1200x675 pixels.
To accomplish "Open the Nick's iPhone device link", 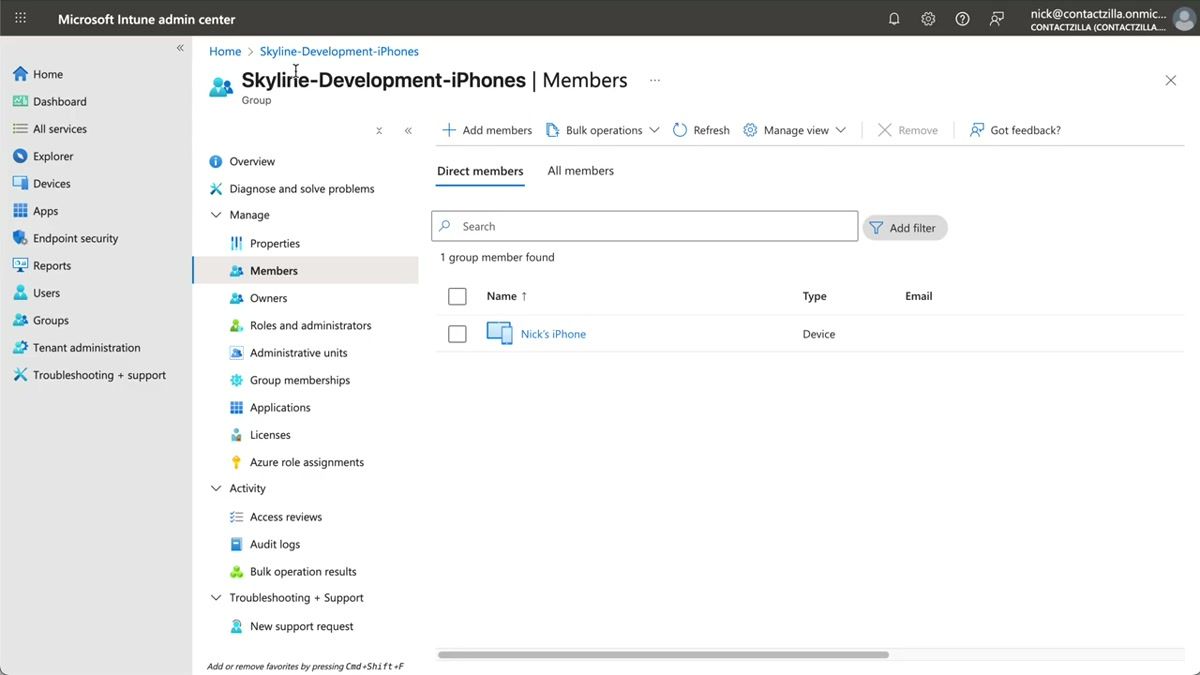I will 553,333.
